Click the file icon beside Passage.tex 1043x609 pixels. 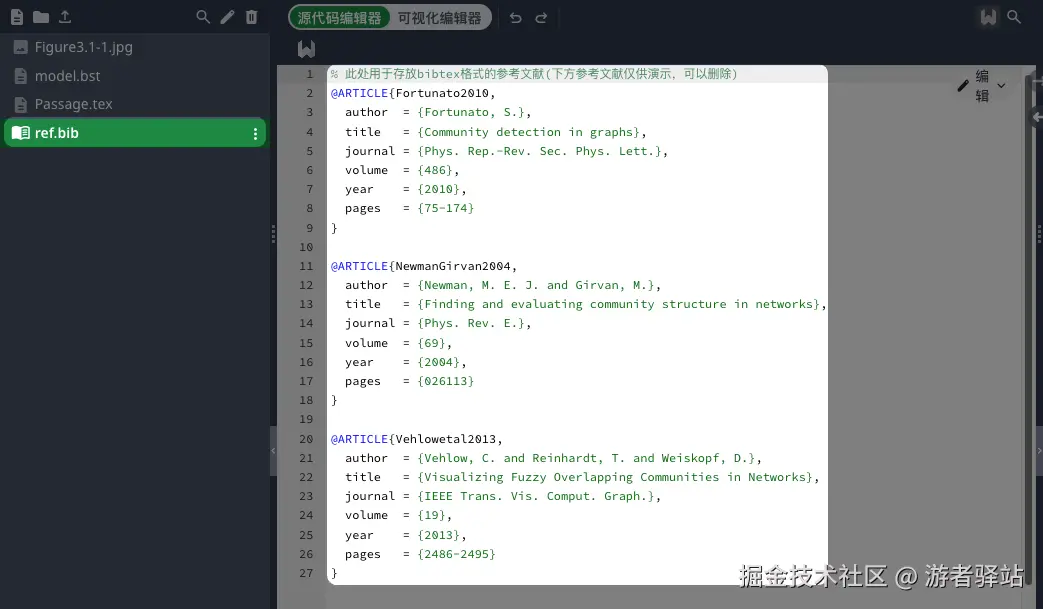click(21, 104)
